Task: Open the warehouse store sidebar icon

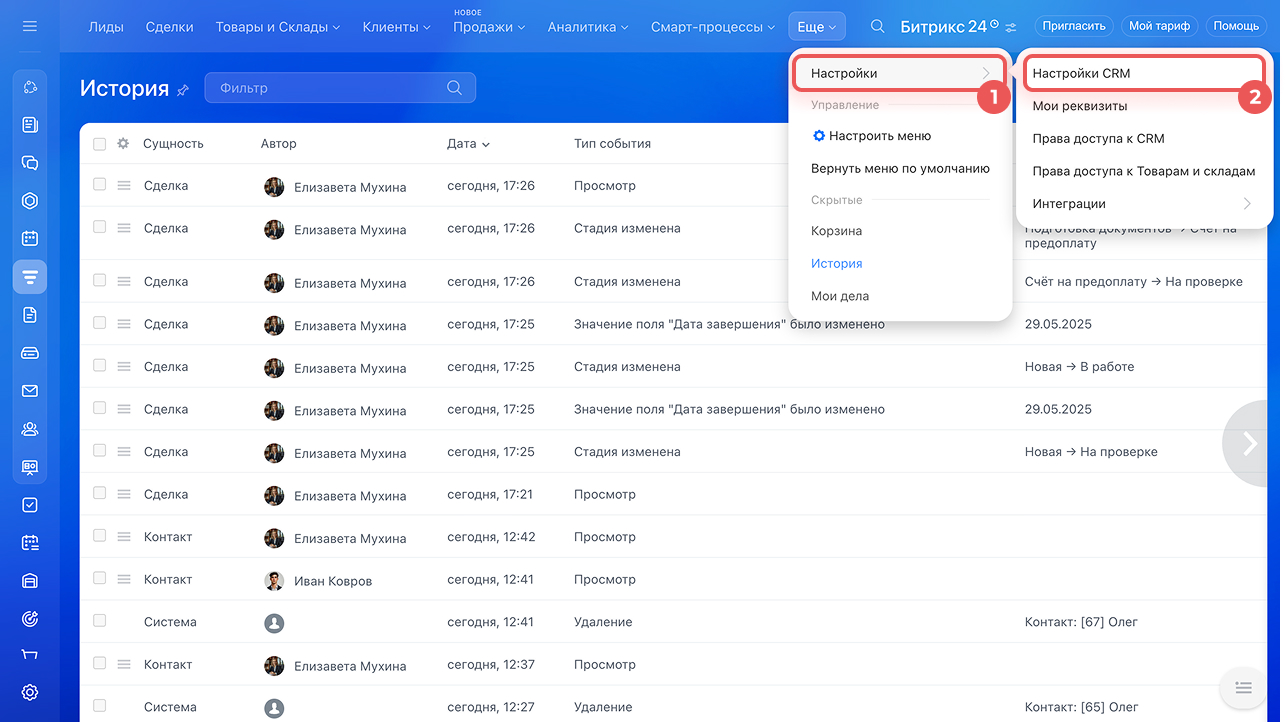Action: pyautogui.click(x=30, y=581)
